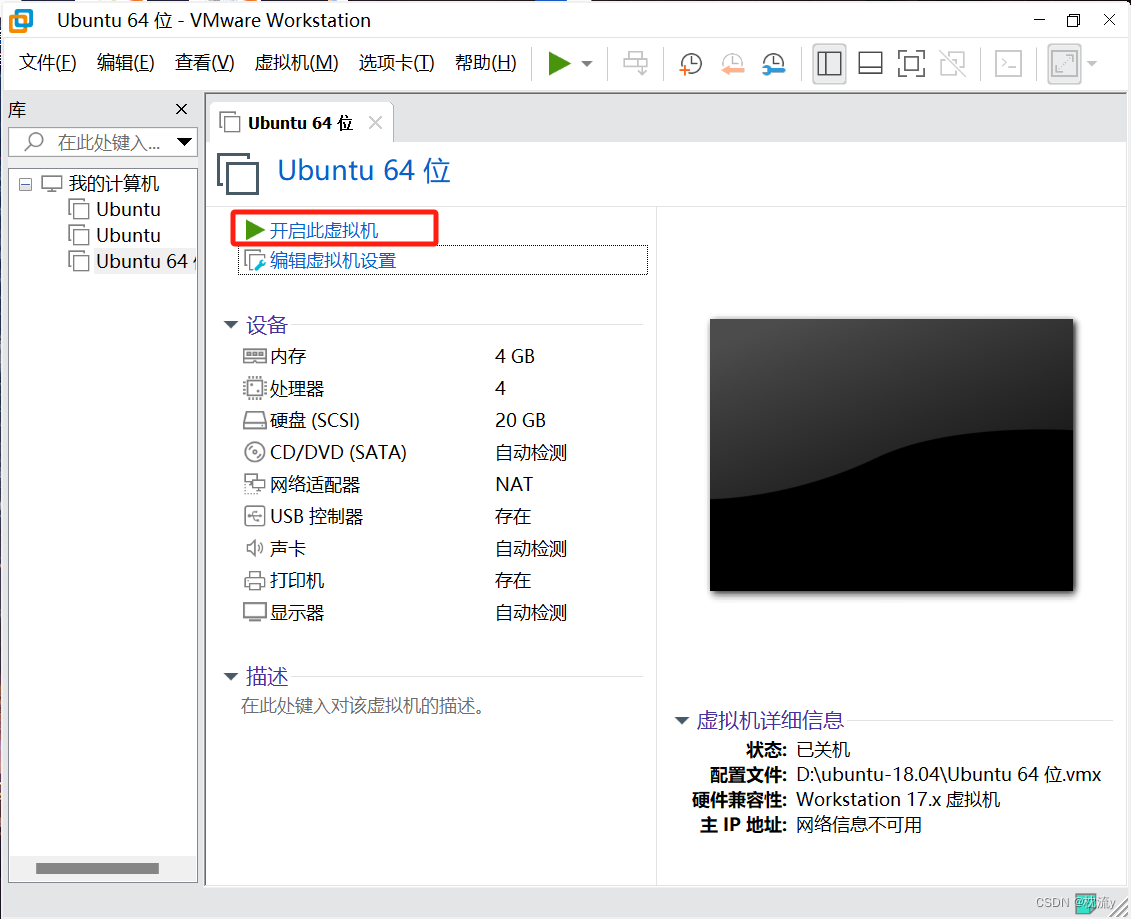This screenshot has width=1131, height=919.
Task: Click the NAT network value
Action: click(x=514, y=484)
